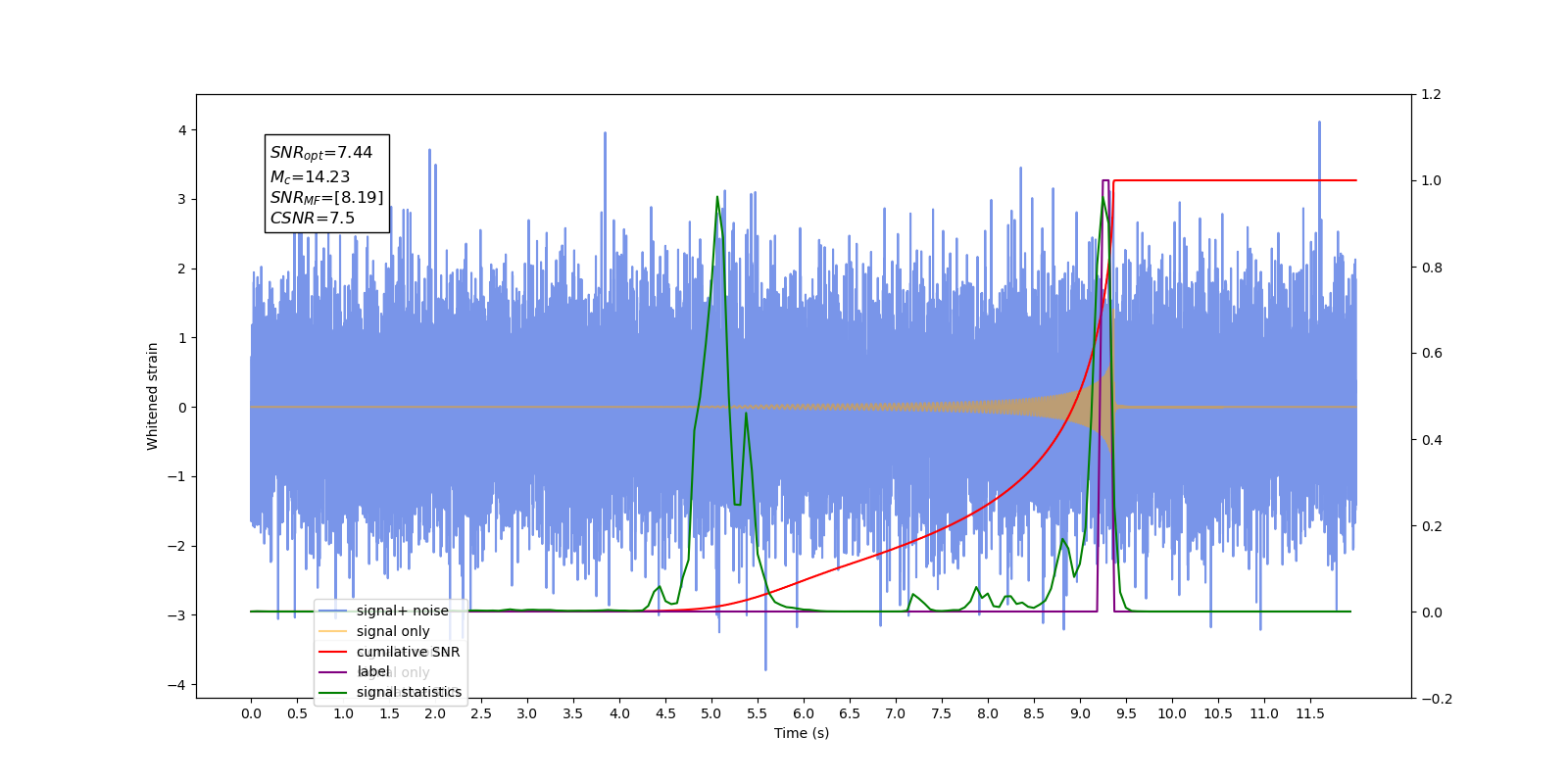Click the purple line sample in legend
Viewport: 1568px width, 784px height.
click(x=333, y=671)
